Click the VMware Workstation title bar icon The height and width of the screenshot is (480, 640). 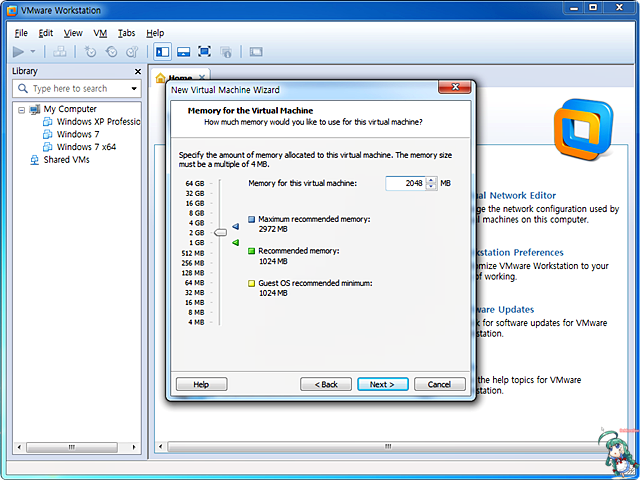(11, 11)
